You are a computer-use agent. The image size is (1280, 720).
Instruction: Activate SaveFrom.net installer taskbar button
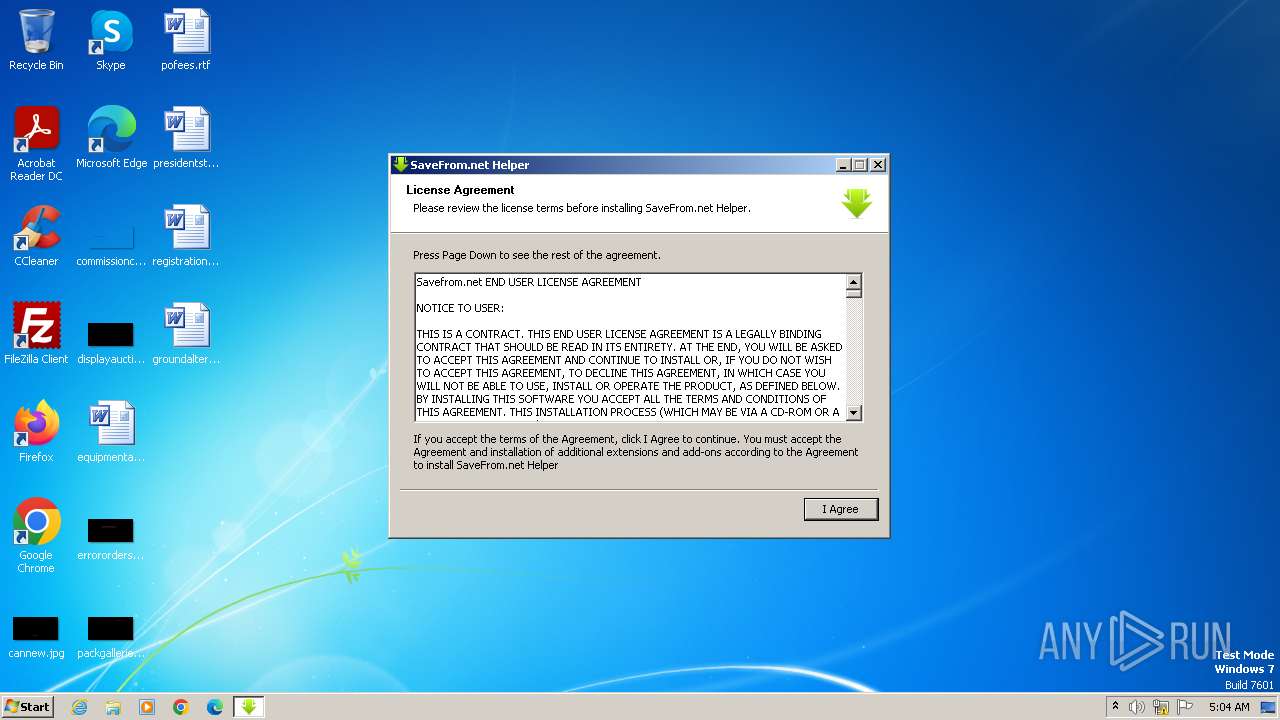pyautogui.click(x=249, y=707)
